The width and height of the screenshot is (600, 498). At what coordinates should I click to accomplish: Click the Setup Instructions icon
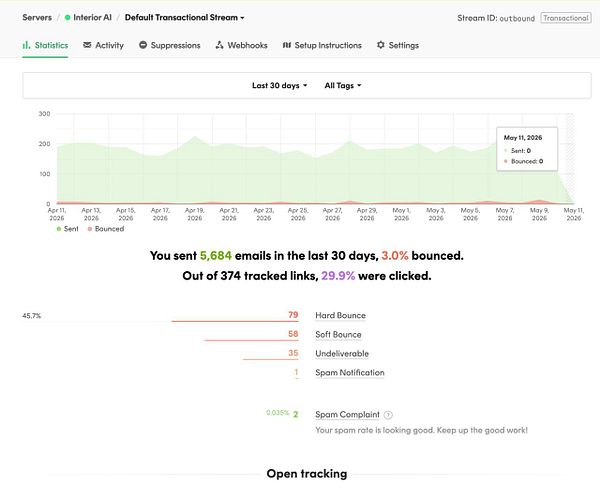click(287, 45)
